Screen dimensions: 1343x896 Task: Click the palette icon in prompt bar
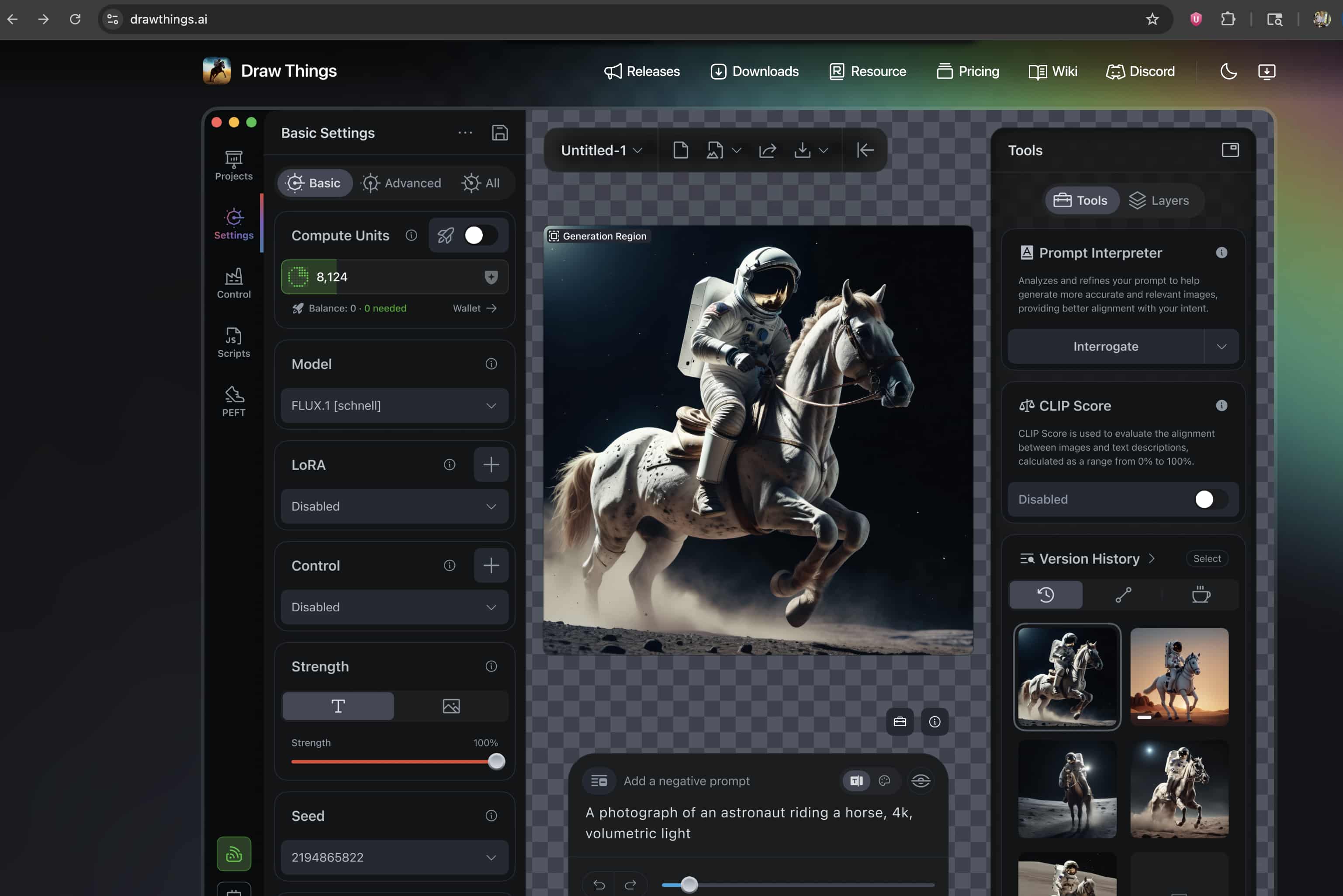pyautogui.click(x=884, y=781)
